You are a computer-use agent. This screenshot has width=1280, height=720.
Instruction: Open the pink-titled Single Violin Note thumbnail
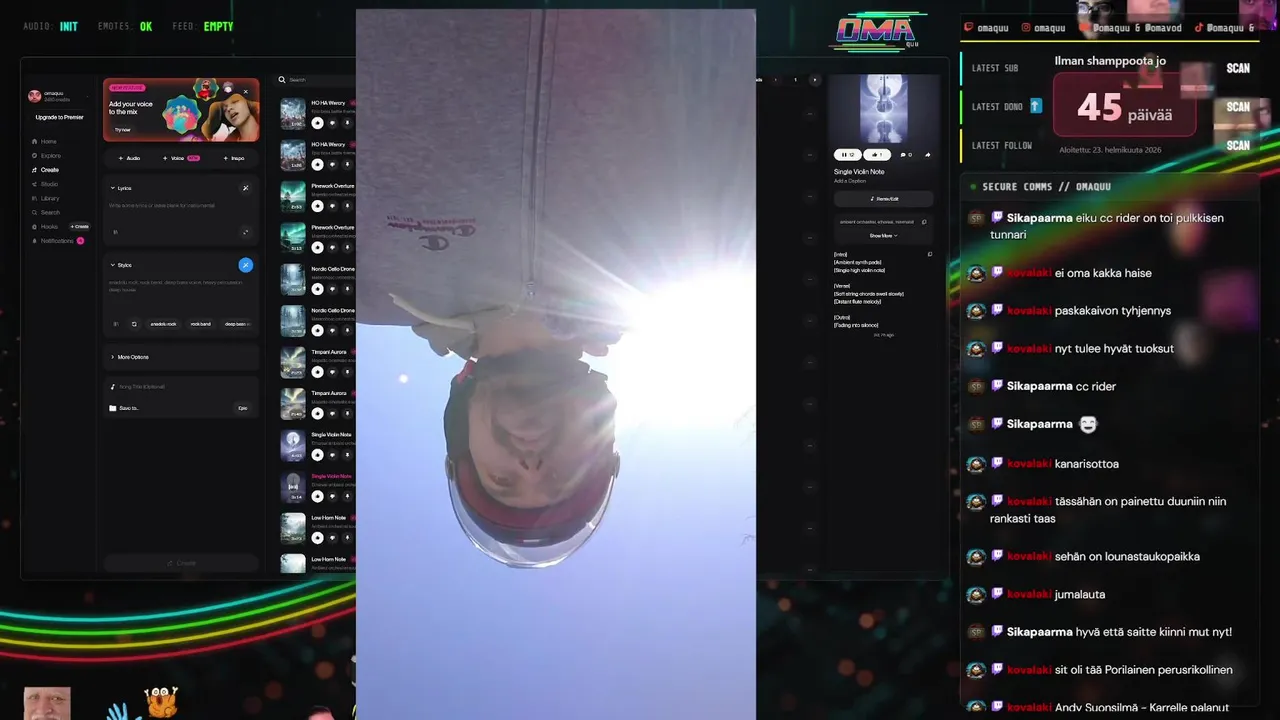pos(293,487)
